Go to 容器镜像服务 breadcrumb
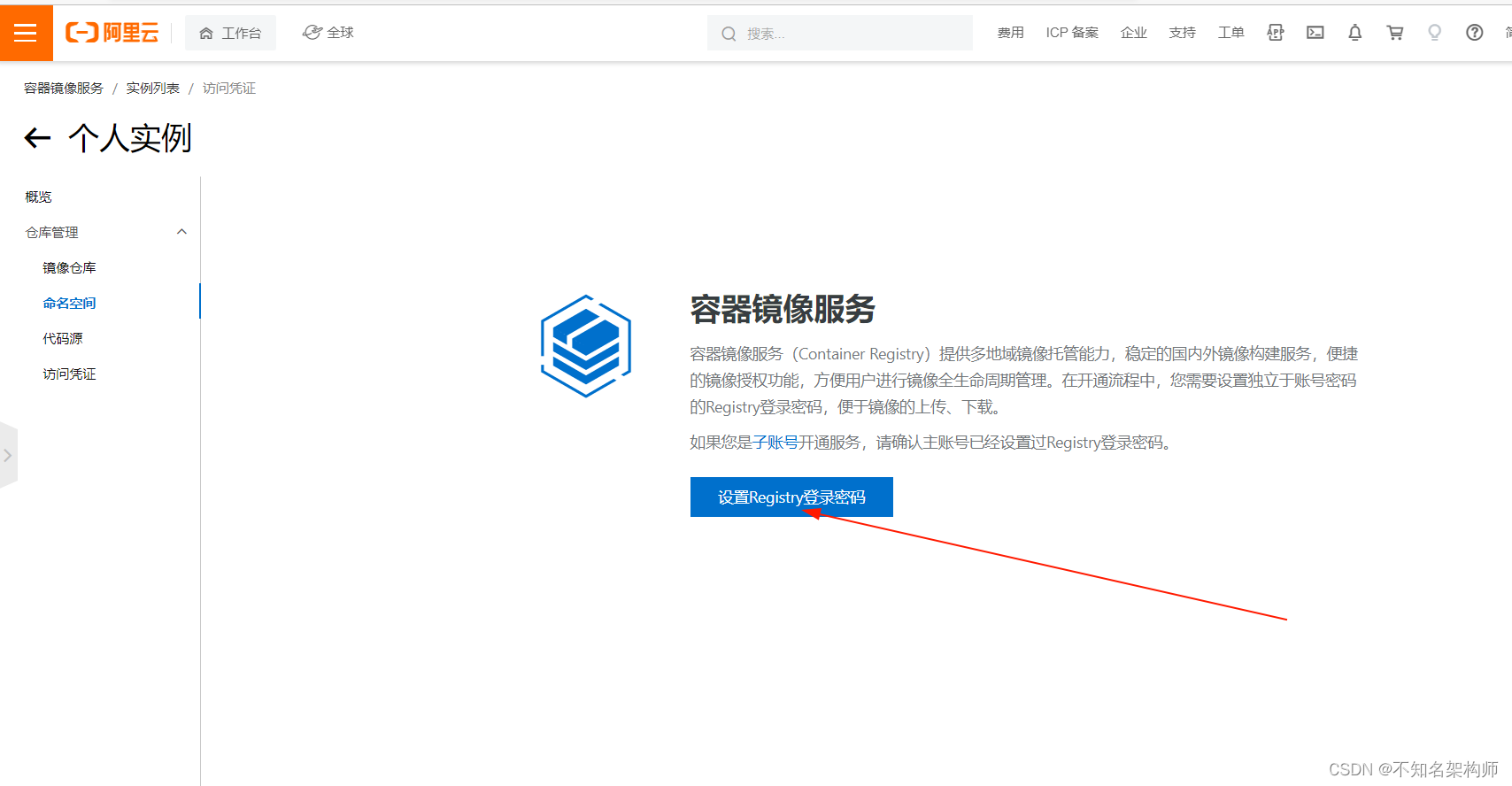1512x786 pixels. tap(64, 89)
